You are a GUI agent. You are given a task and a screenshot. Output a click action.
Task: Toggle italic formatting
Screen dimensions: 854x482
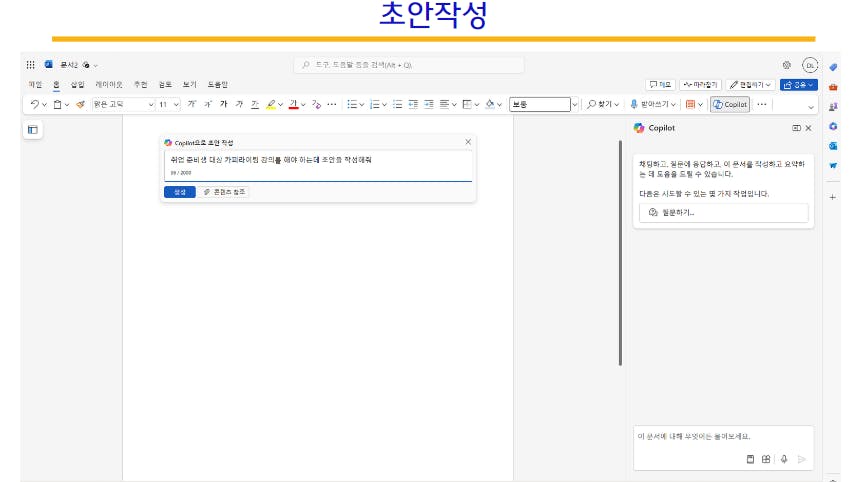[239, 104]
